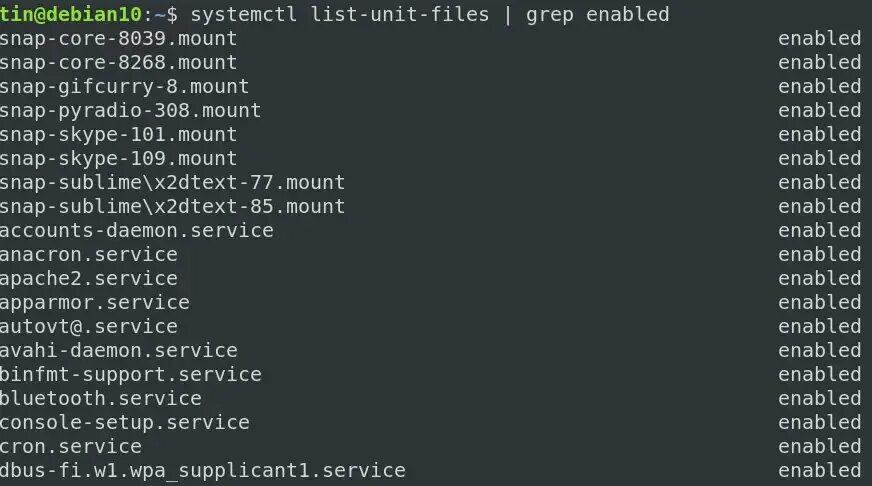Click snap-sublime\x2dtext-85.mount line

172,207
